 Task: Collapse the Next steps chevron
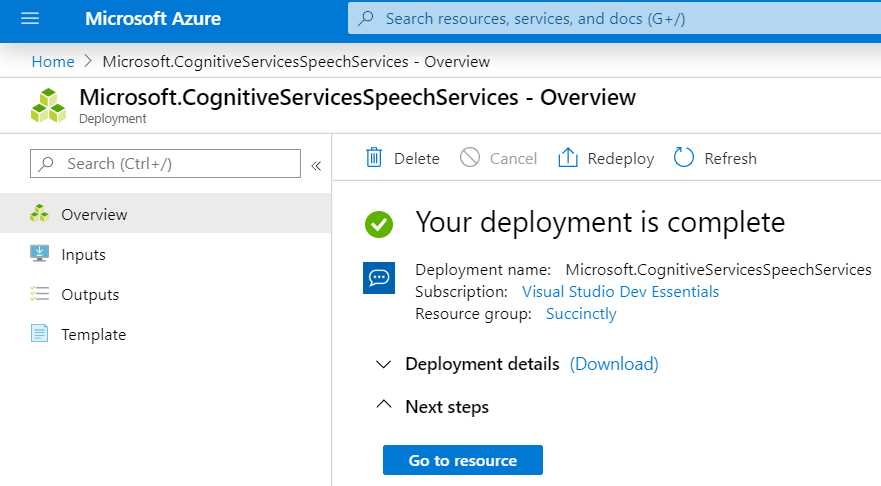(x=384, y=405)
